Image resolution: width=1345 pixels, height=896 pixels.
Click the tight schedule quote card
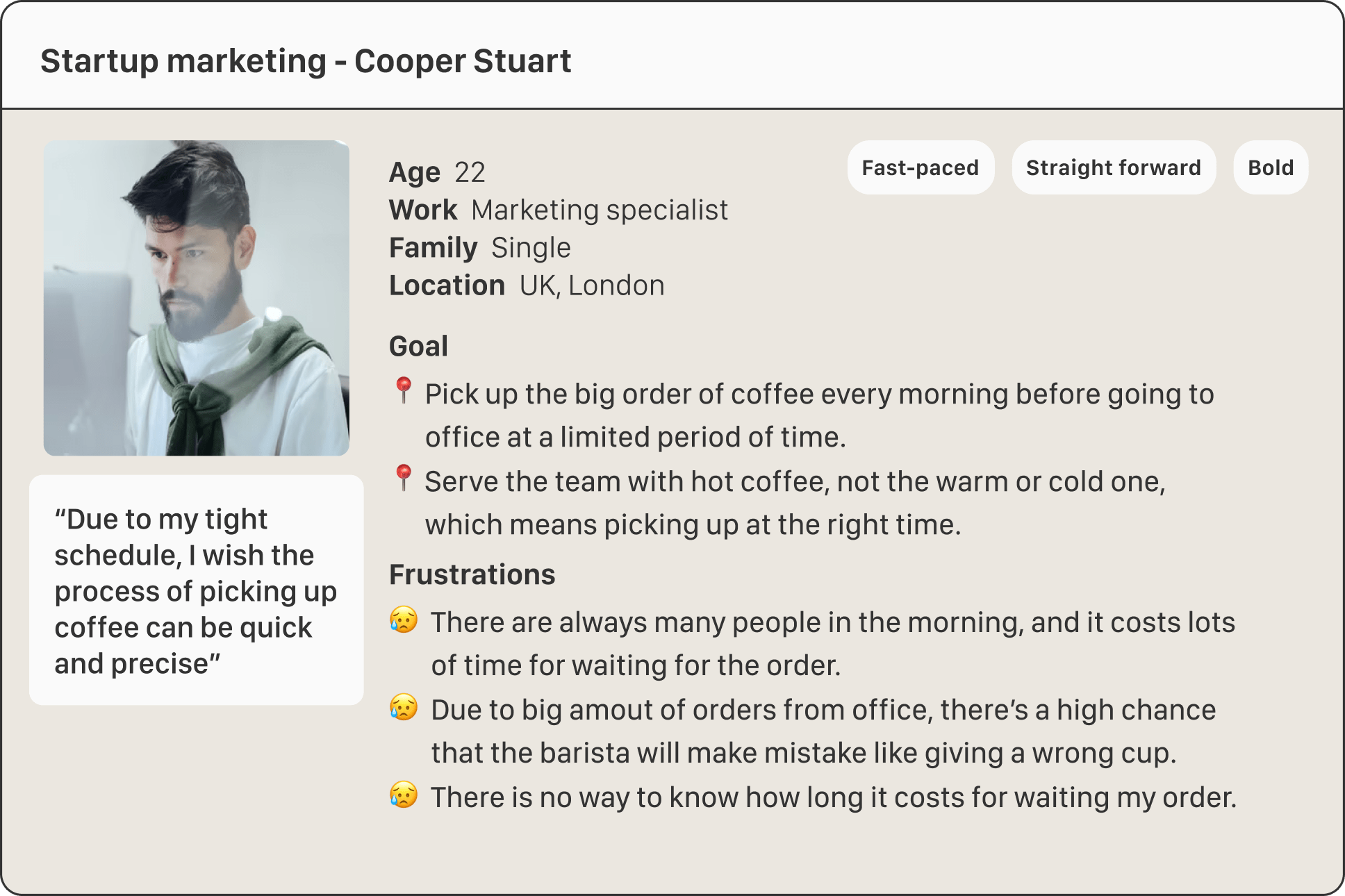196,590
